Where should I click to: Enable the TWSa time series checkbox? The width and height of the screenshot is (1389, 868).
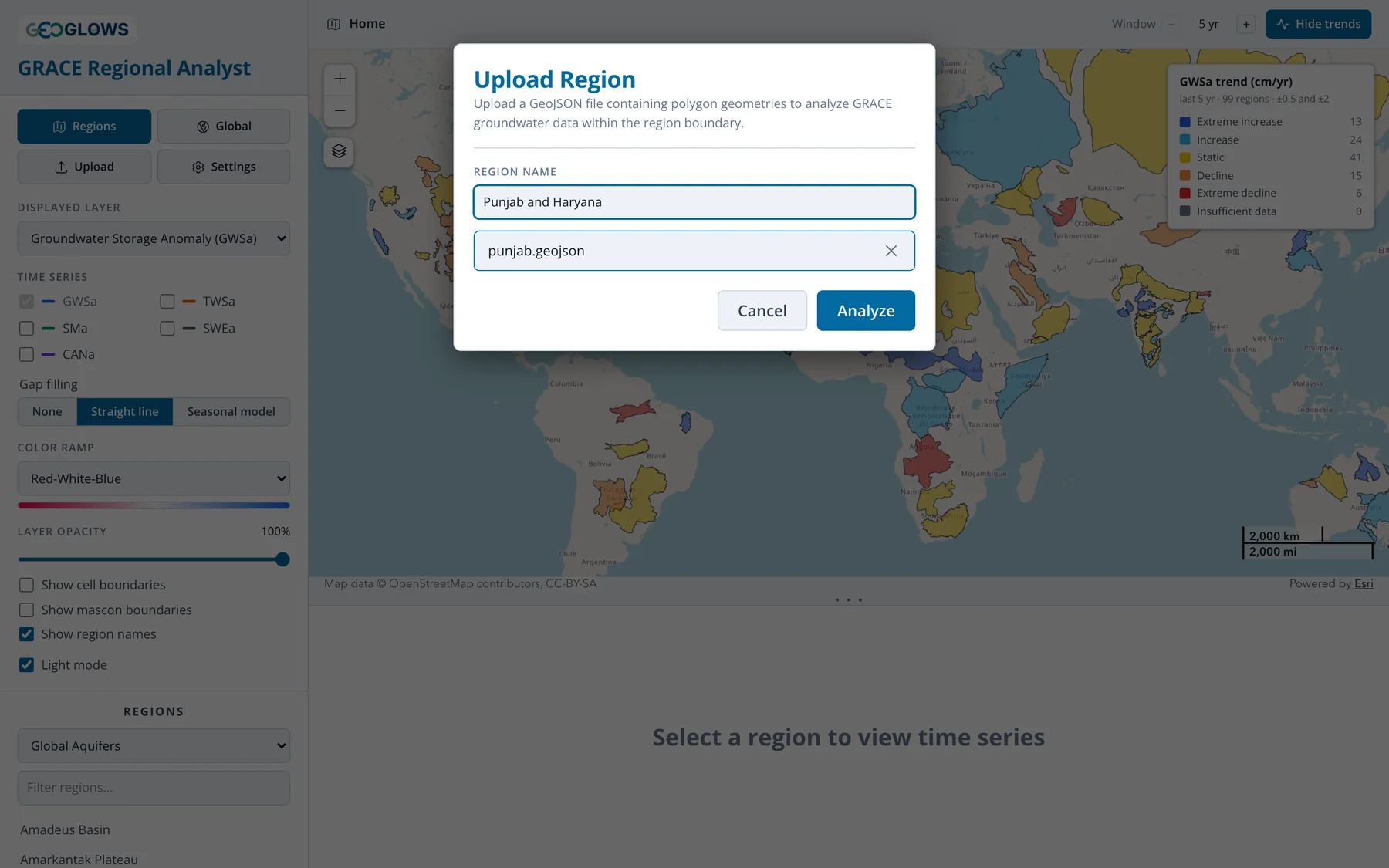click(x=167, y=302)
